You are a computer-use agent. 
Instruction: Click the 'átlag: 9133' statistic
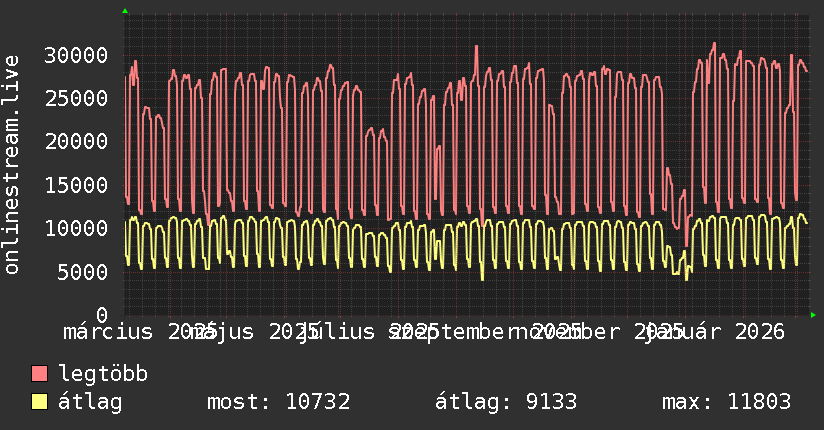pyautogui.click(x=506, y=402)
